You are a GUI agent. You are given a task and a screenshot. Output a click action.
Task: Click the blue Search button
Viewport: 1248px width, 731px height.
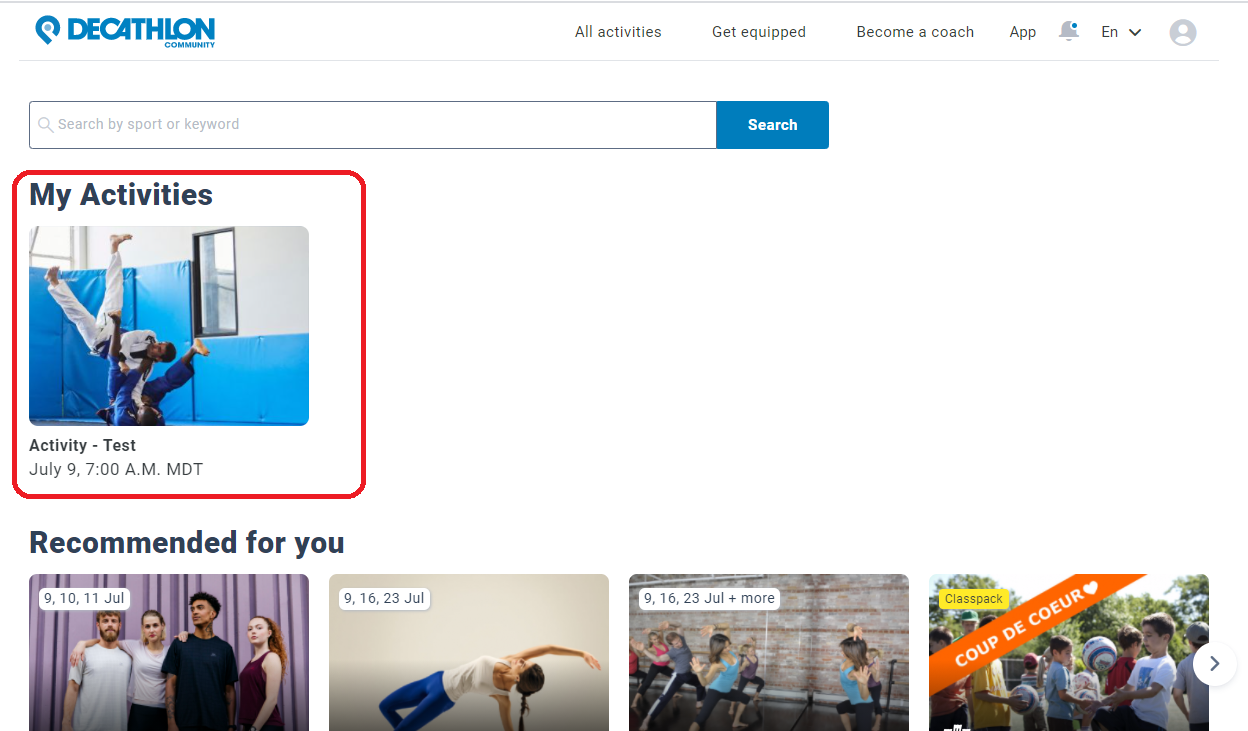(x=772, y=125)
